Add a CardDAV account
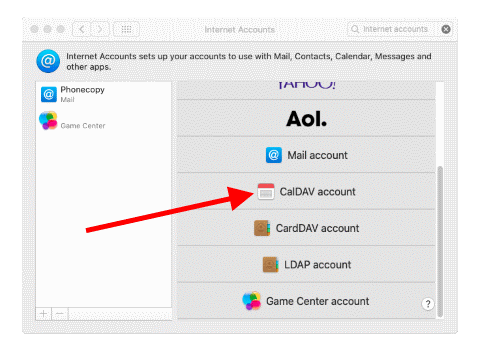This screenshot has height=361, width=480. tap(306, 228)
